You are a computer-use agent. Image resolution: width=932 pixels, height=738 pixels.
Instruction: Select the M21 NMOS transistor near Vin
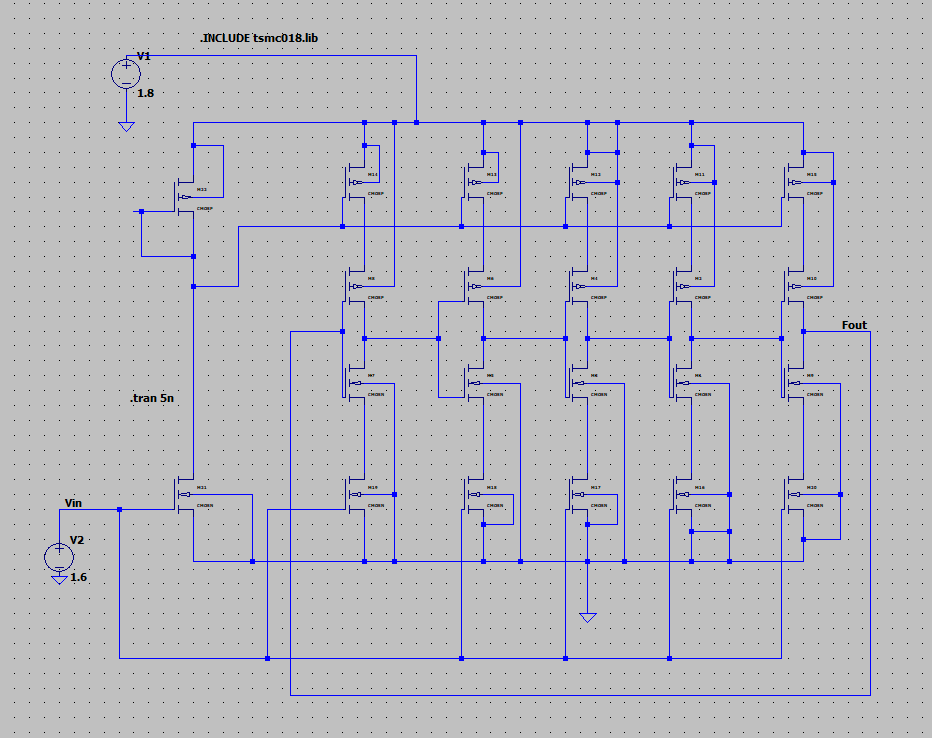point(186,494)
